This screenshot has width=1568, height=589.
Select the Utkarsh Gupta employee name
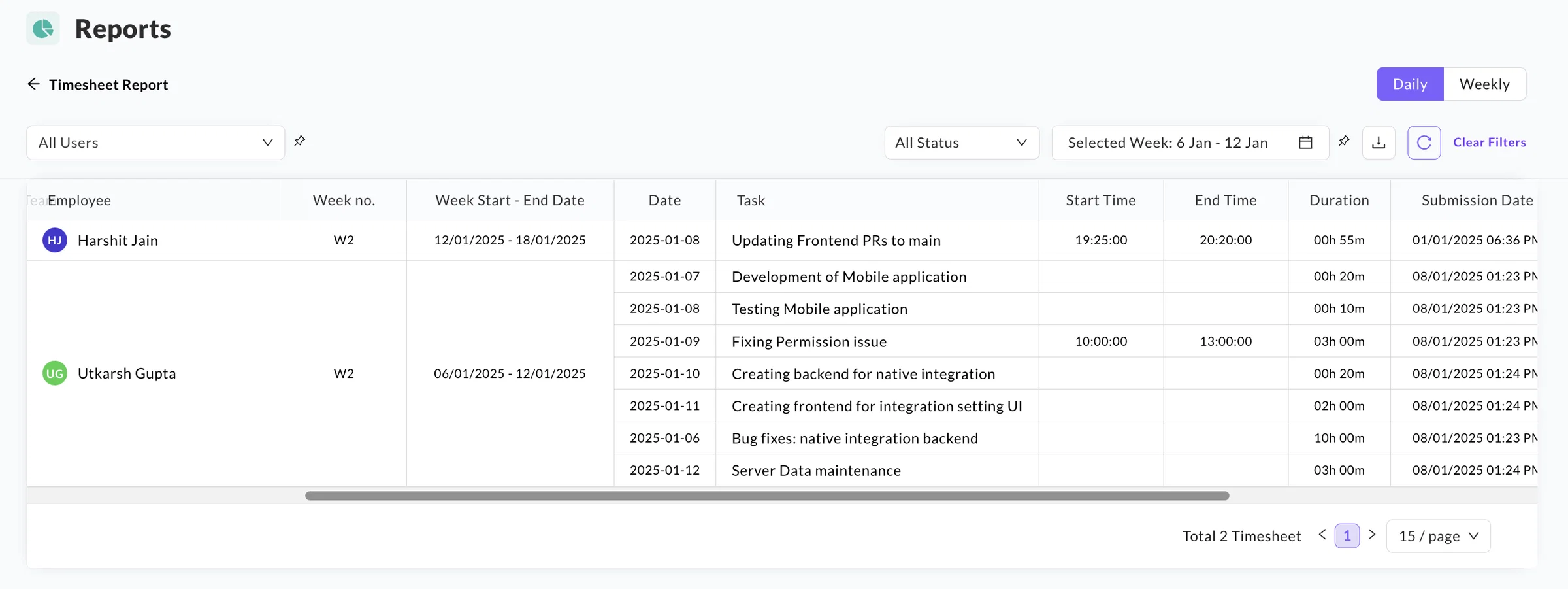[127, 373]
